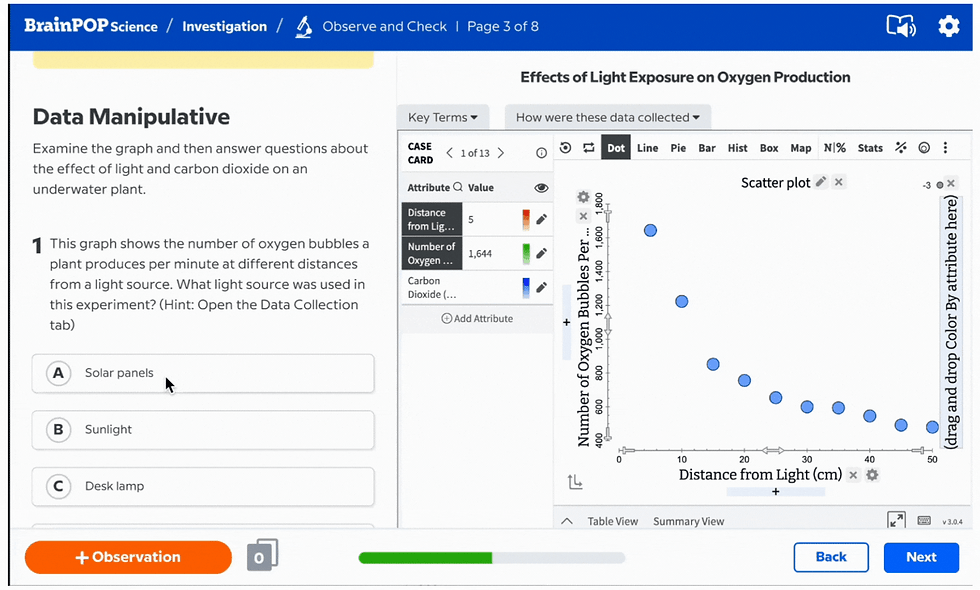Click the Back button
The image size is (980, 590).
click(x=831, y=557)
